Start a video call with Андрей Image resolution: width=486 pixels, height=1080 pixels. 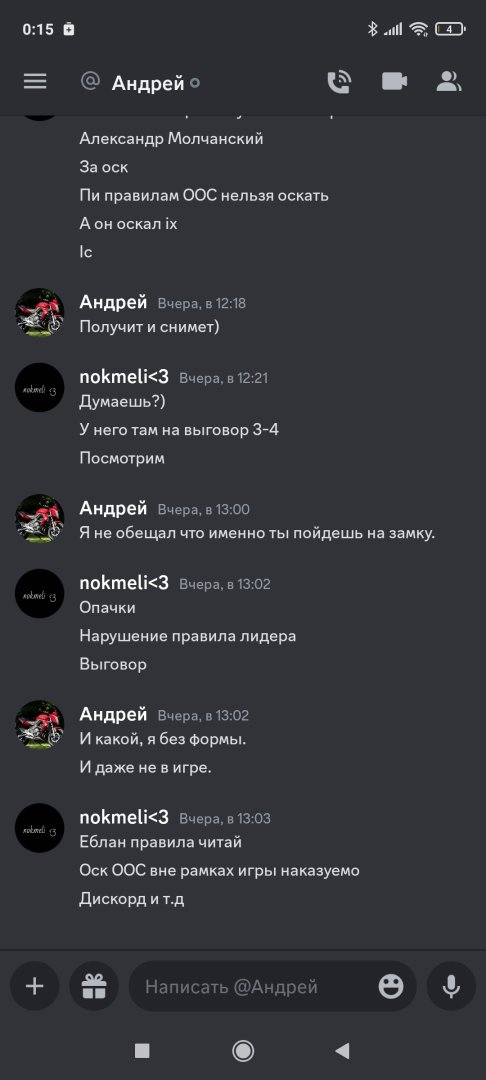(x=394, y=82)
